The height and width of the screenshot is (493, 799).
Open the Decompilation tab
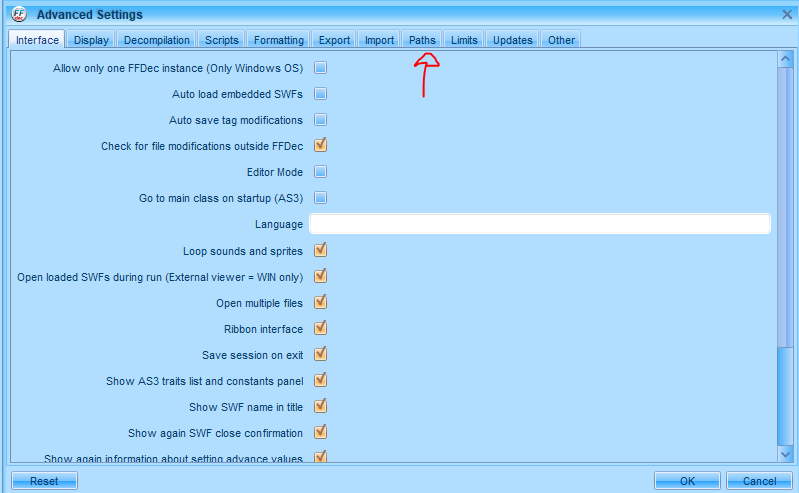click(156, 40)
